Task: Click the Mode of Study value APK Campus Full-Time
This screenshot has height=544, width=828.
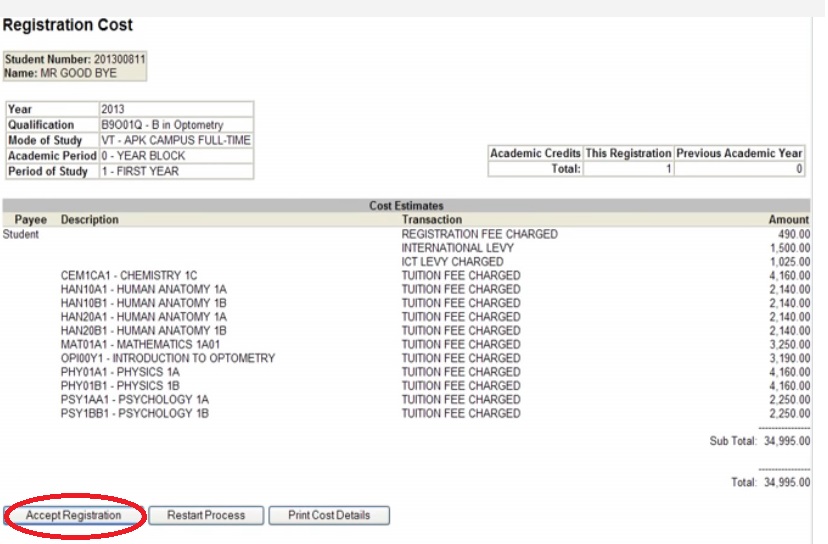Action: coord(174,141)
